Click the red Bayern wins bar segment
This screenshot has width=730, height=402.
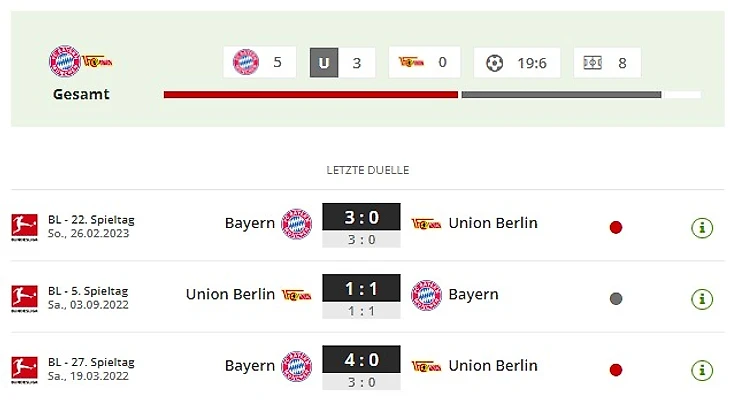(x=310, y=95)
